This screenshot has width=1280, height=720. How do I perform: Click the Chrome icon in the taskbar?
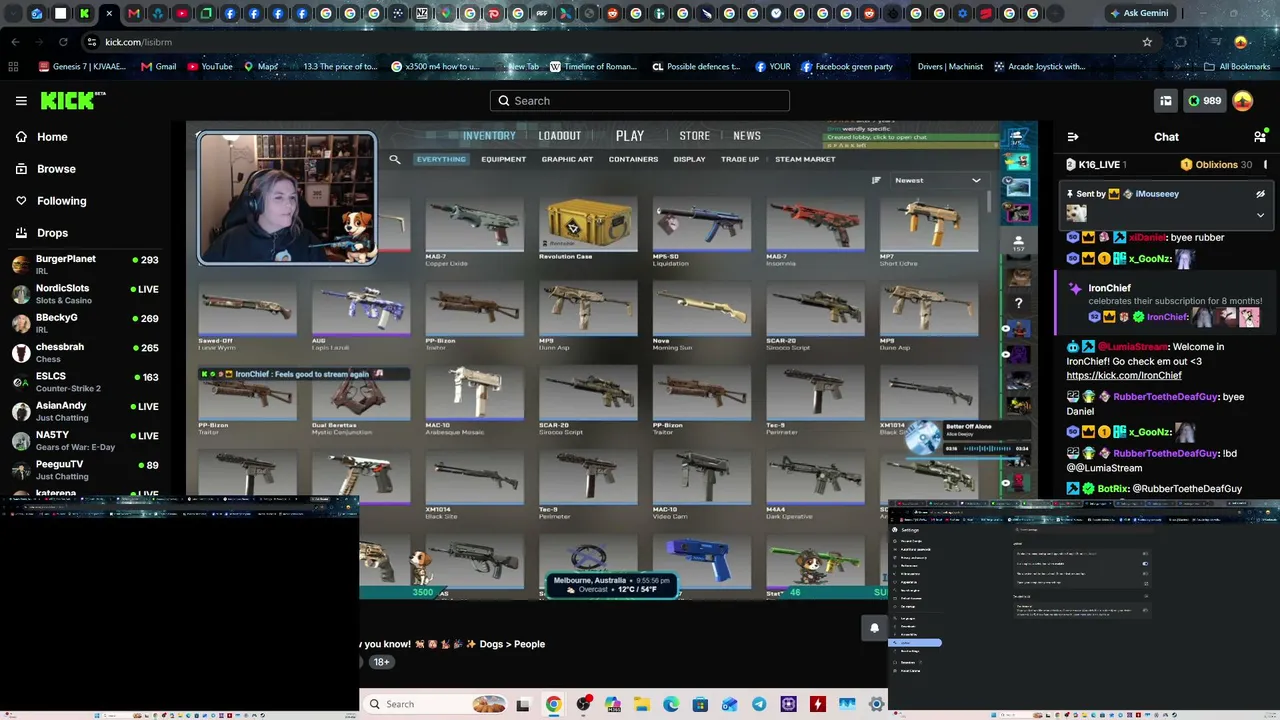click(x=553, y=704)
